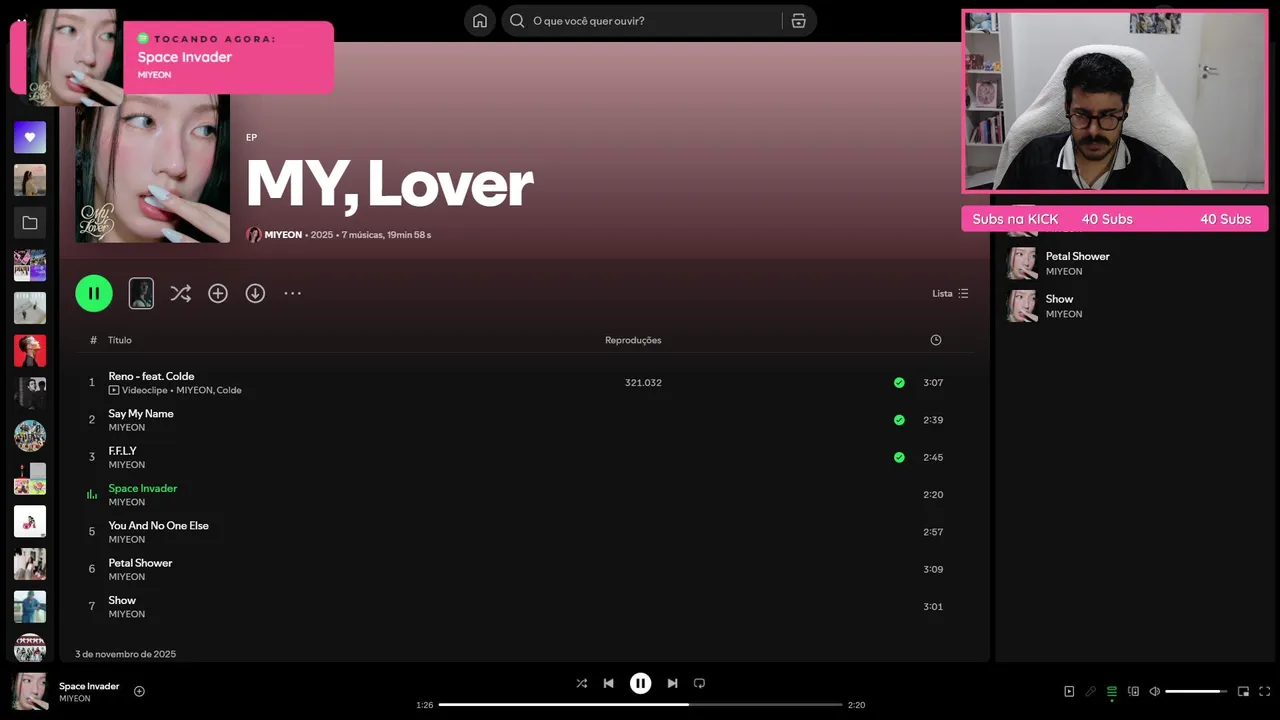Click the 3 de novembro de 2025 date
The width and height of the screenshot is (1280, 720).
pyautogui.click(x=125, y=654)
